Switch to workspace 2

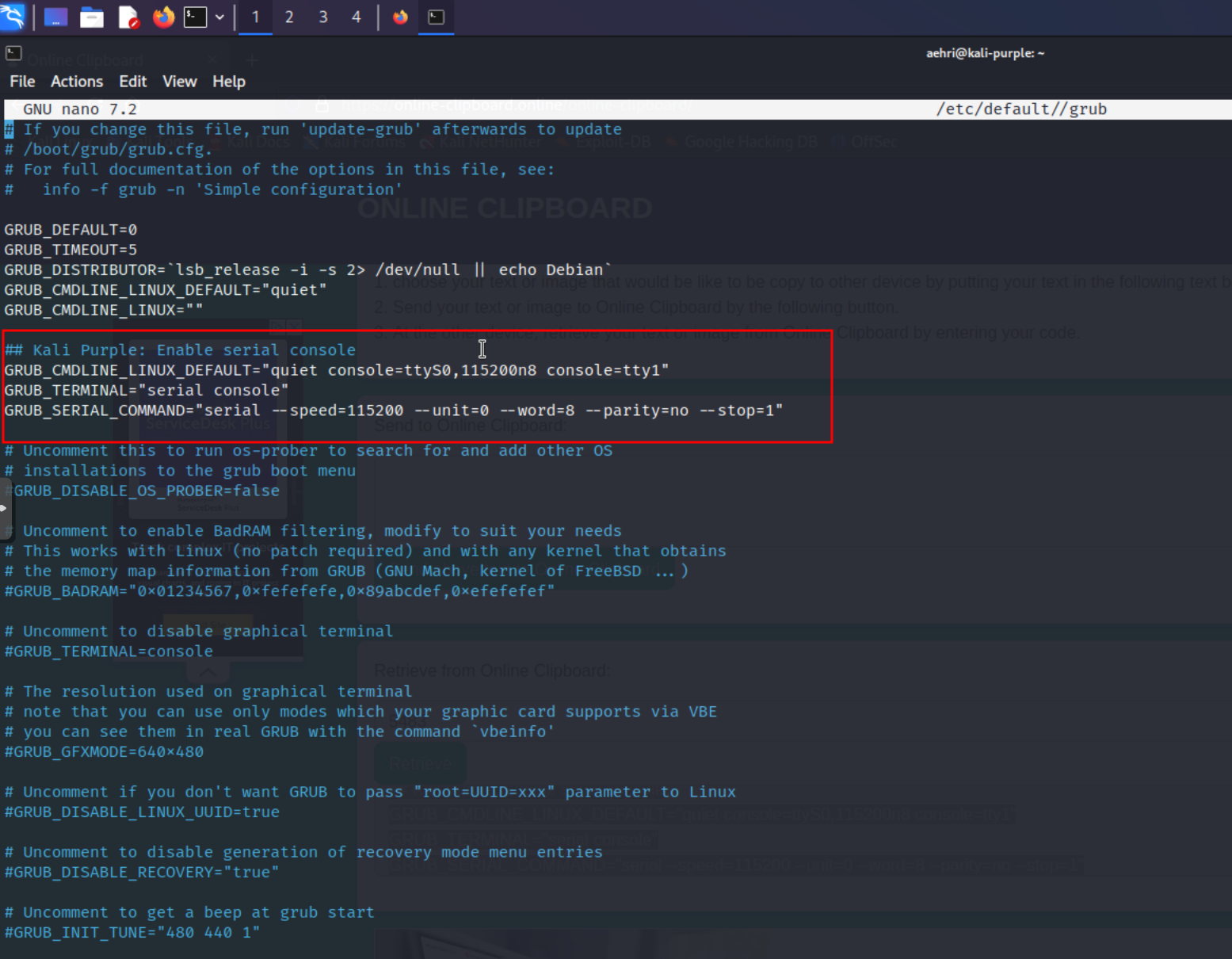pos(289,17)
